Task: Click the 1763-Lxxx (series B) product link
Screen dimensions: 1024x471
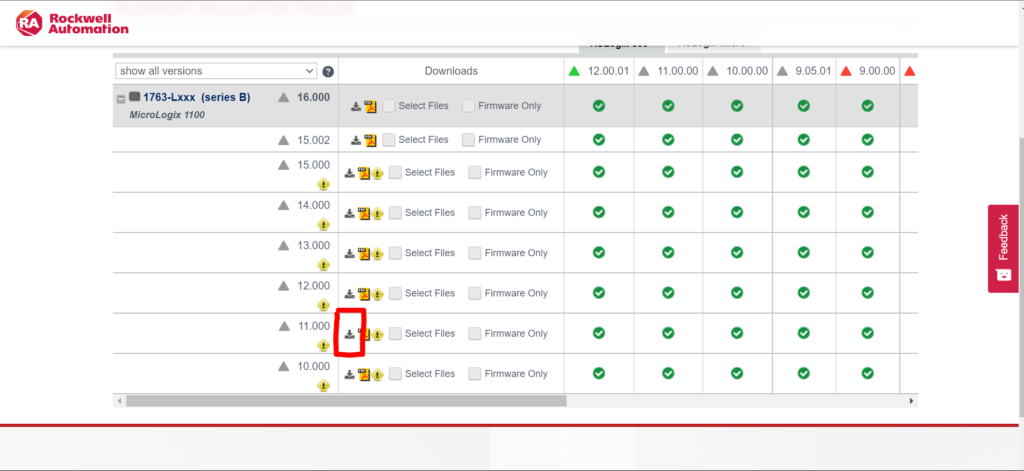Action: 197,97
